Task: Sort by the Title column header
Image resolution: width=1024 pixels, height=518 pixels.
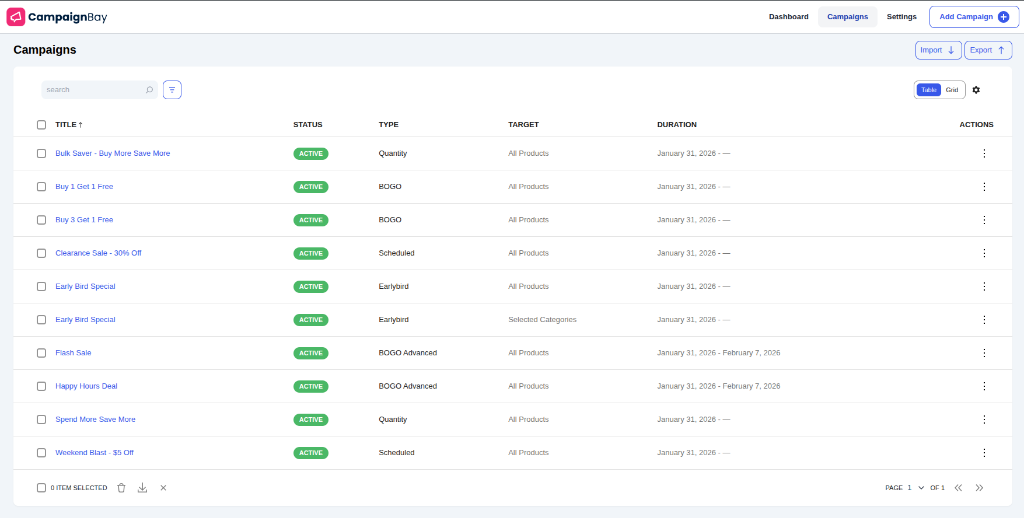Action: click(x=68, y=125)
